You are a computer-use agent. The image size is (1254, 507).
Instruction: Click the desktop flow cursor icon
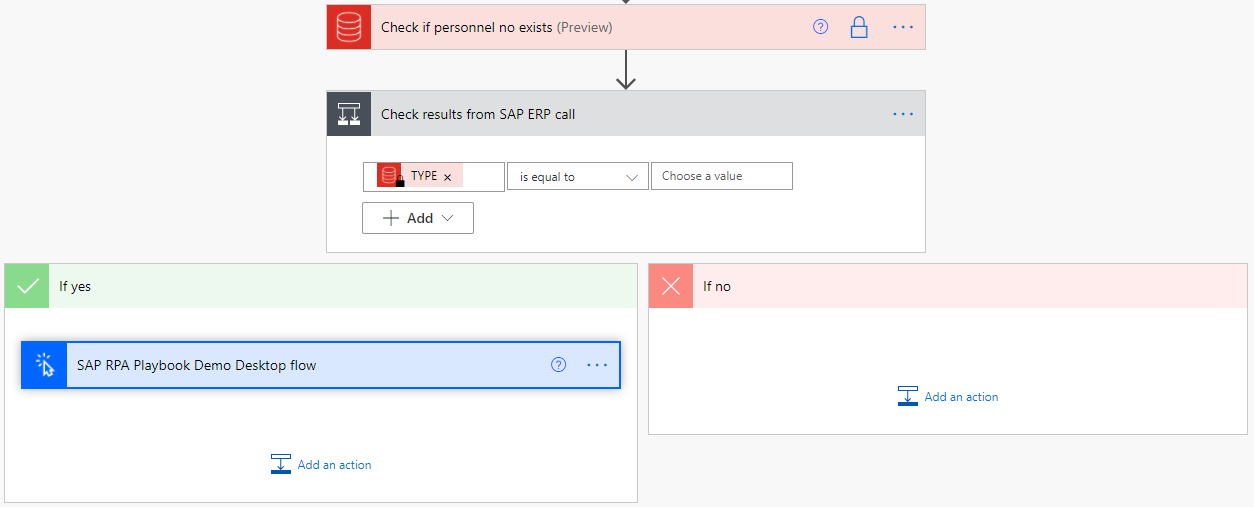pyautogui.click(x=44, y=365)
